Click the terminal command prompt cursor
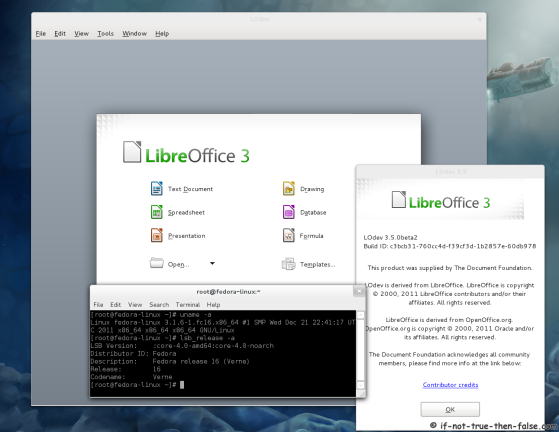The height and width of the screenshot is (432, 559). pos(182,385)
